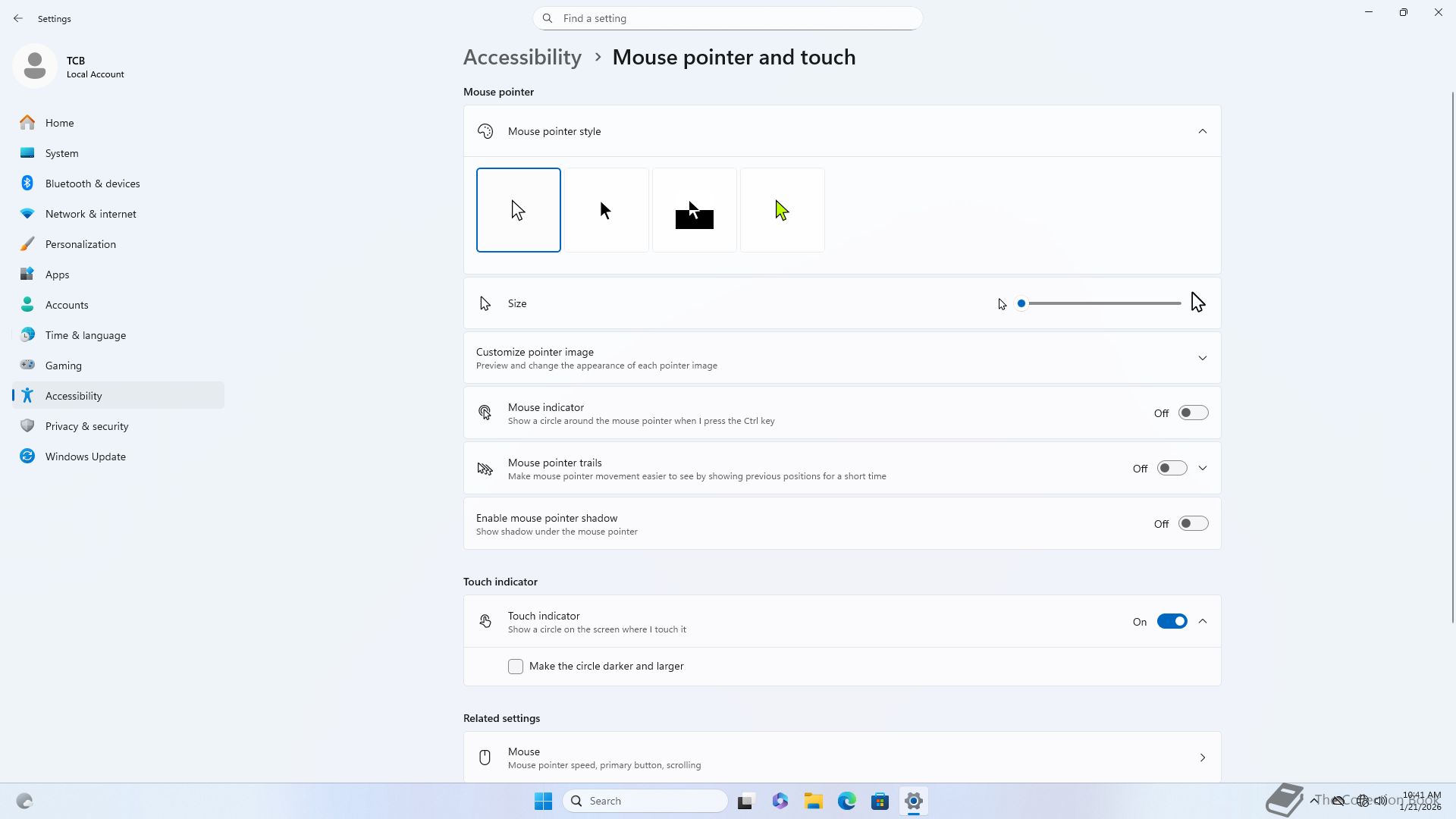Click the Accessibility breadcrumb link

522,58
